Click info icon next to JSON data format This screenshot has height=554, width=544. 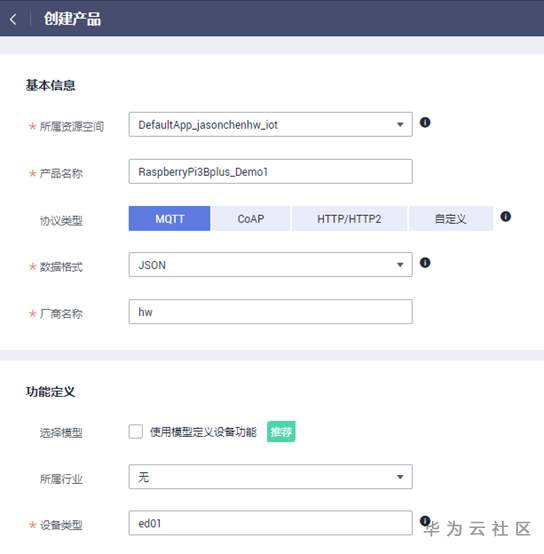tap(425, 263)
